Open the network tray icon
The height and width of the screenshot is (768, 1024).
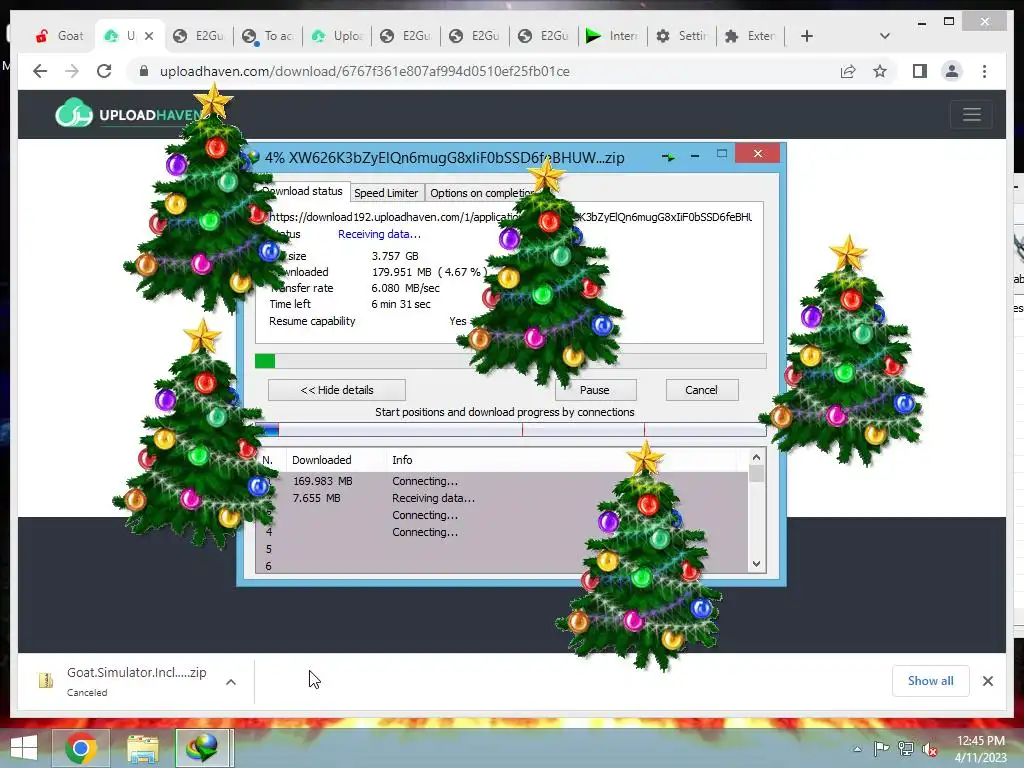906,748
